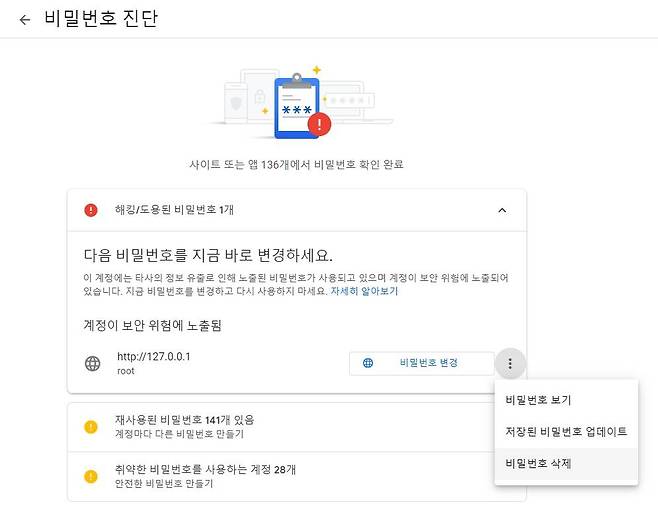Click the yellow warning icon for weak passwords

[91, 476]
